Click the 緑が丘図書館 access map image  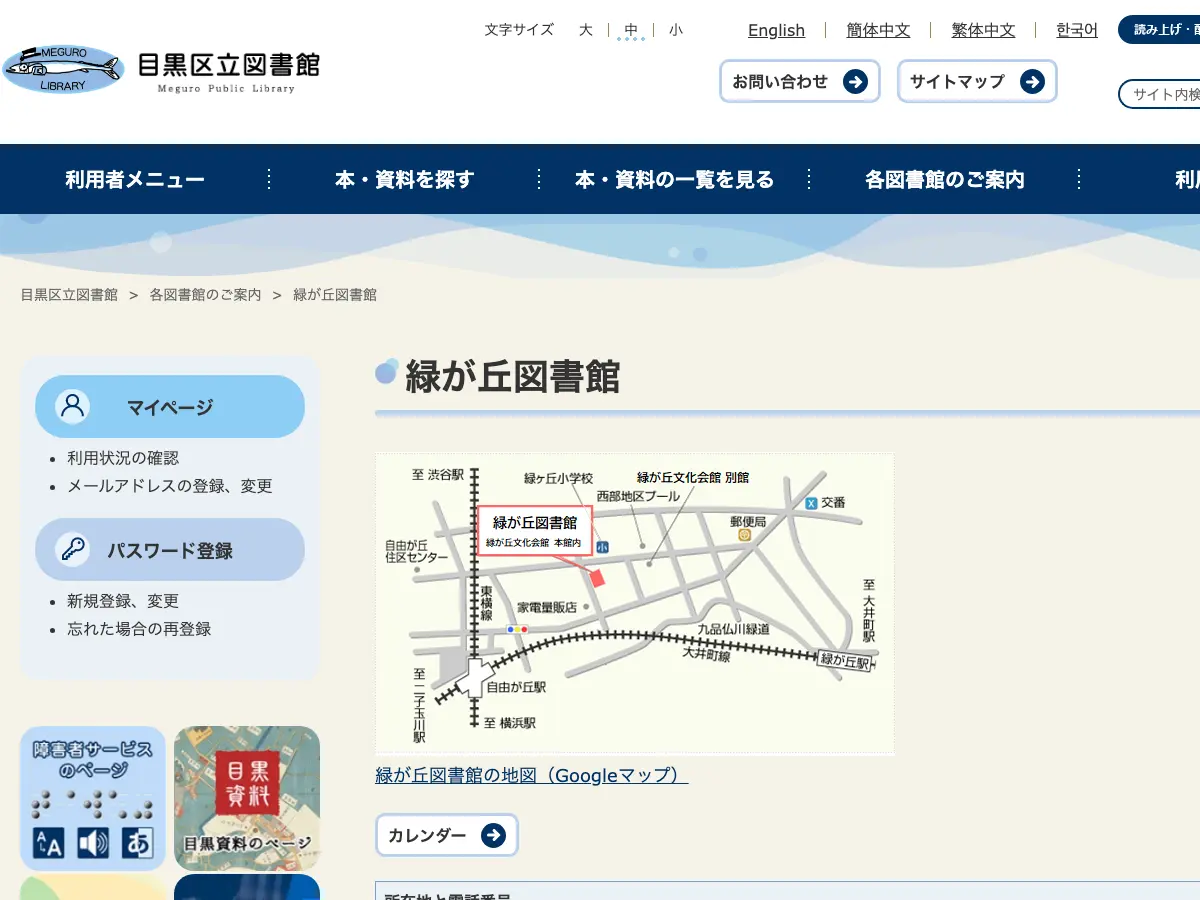635,603
